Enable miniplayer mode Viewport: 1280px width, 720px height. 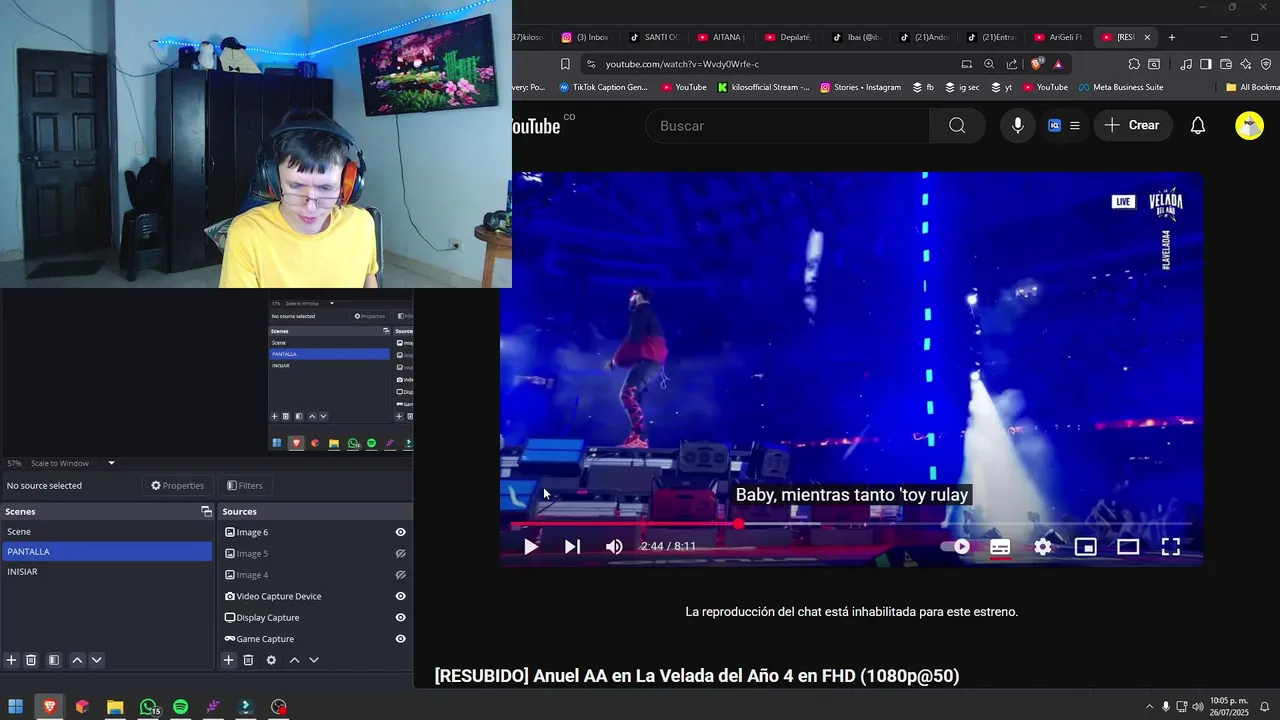point(1086,547)
